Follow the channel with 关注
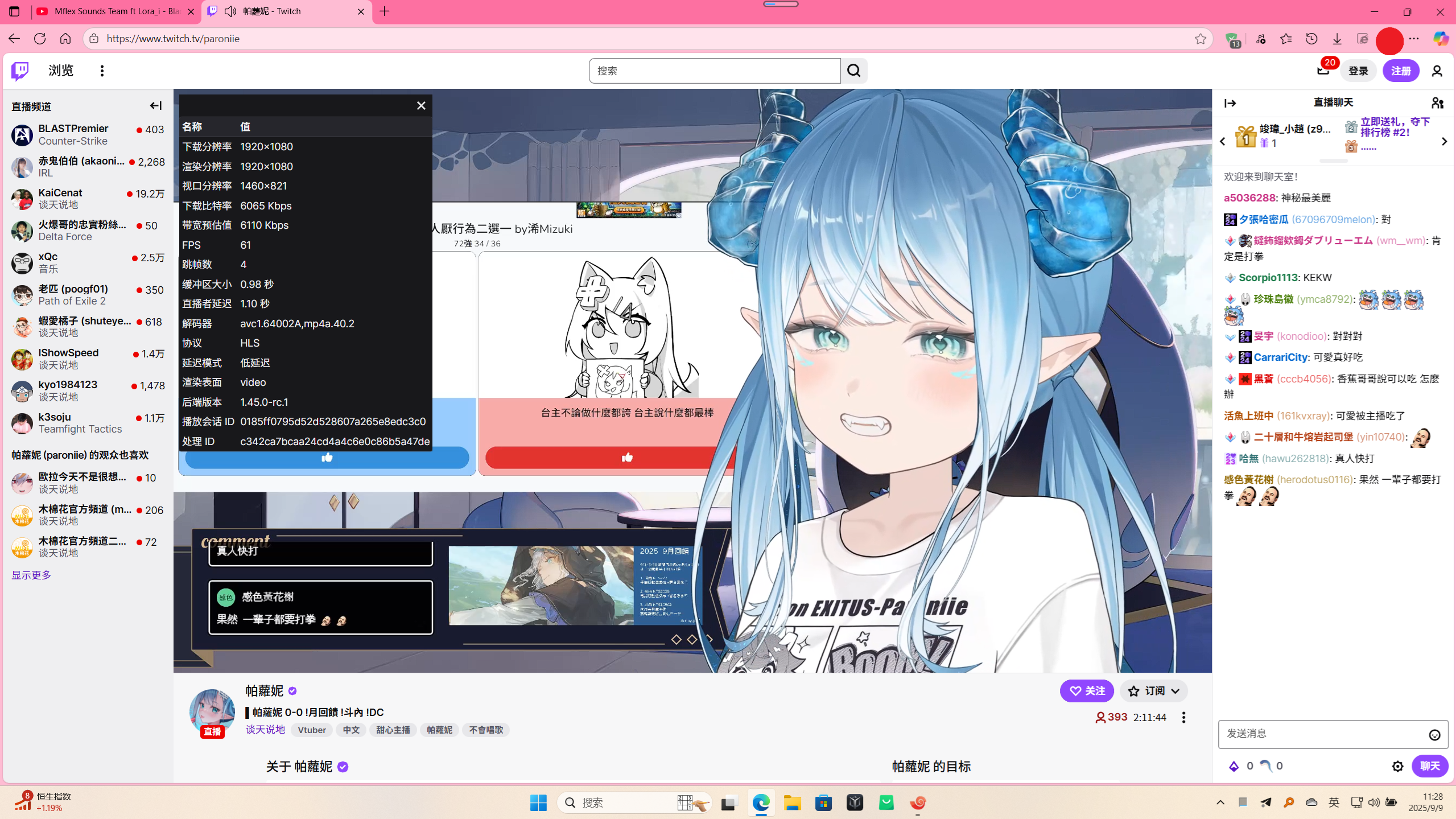The height and width of the screenshot is (819, 1456). tap(1086, 691)
